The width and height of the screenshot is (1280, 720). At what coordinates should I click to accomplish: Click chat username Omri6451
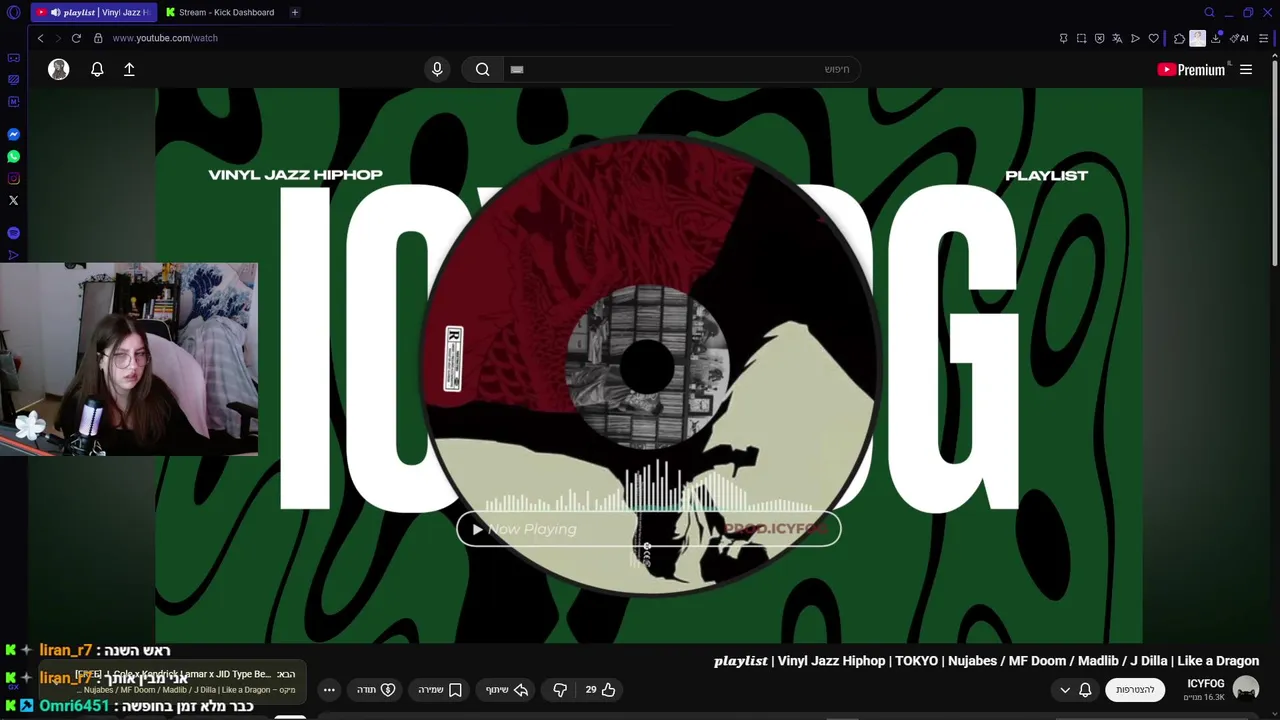(x=74, y=706)
